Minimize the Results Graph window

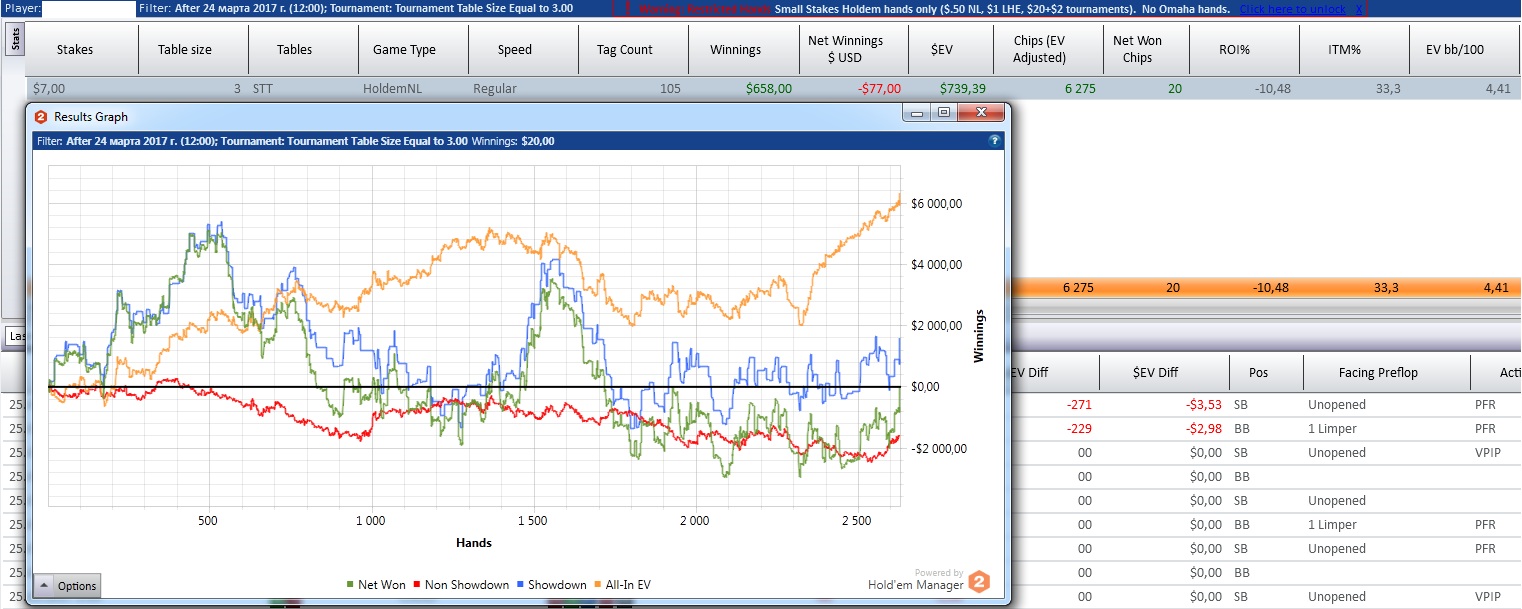pos(917,114)
